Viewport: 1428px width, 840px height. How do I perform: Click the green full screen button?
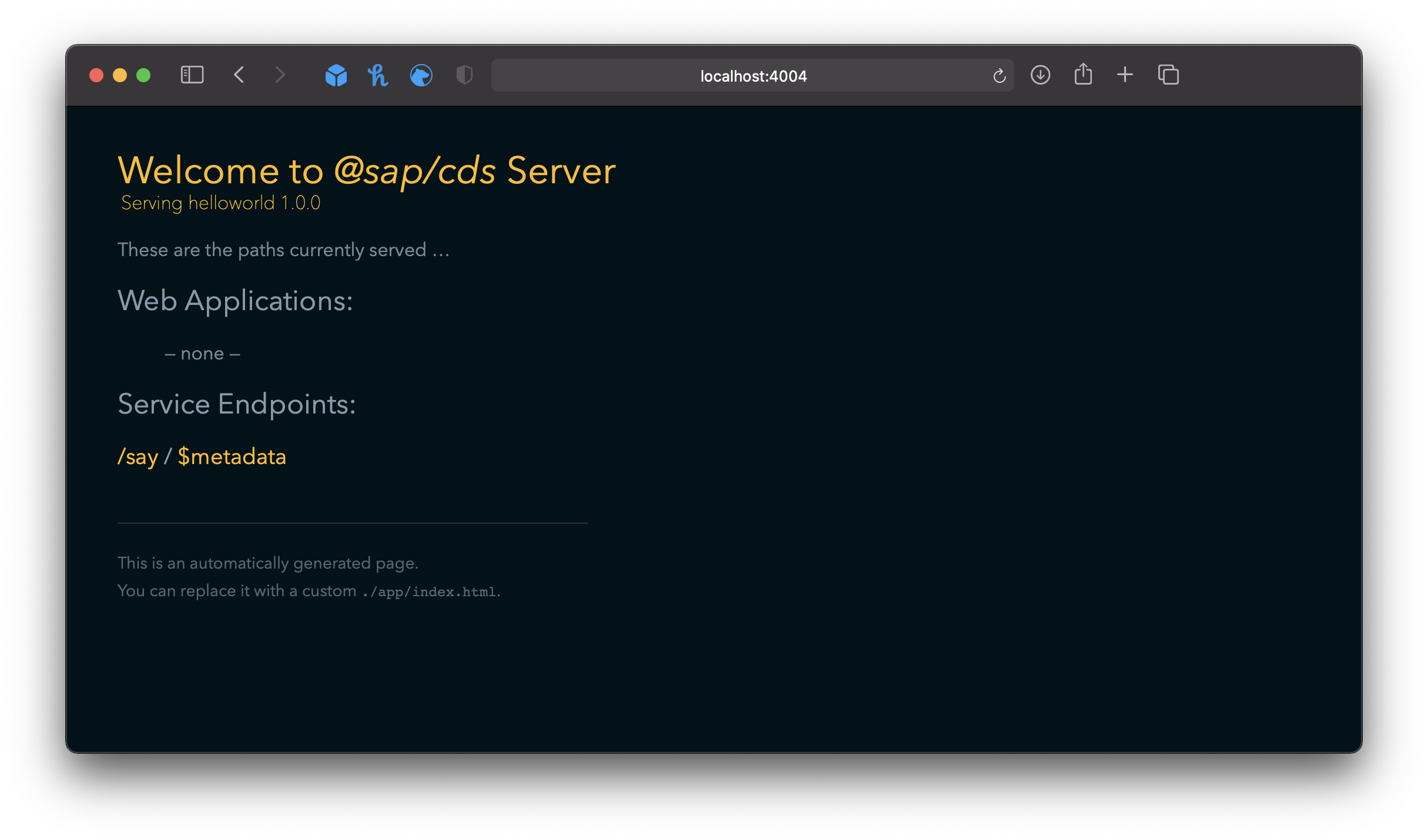[x=143, y=75]
